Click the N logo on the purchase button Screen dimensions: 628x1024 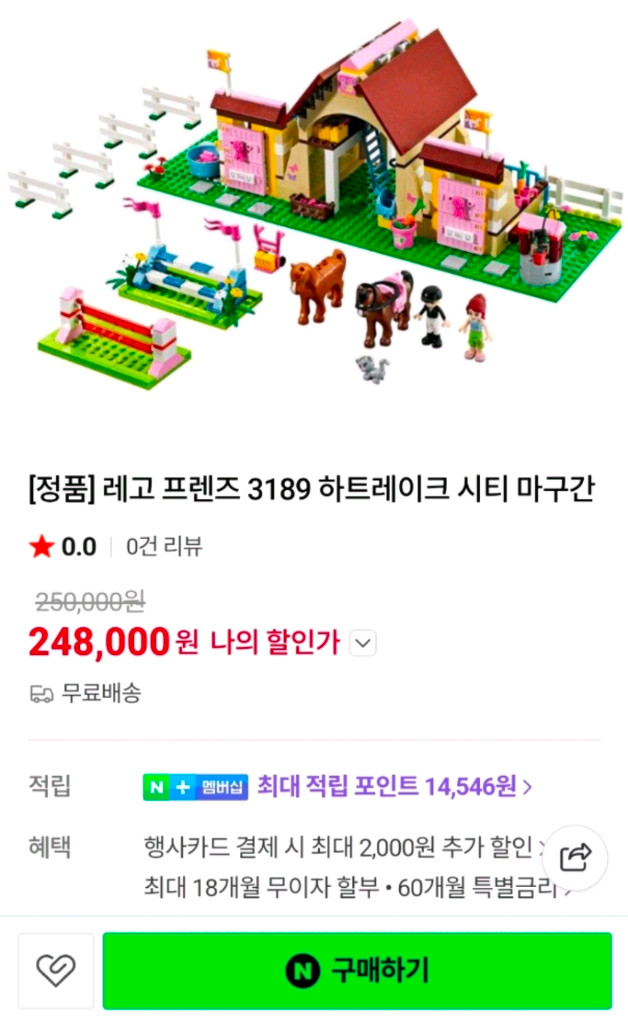pyautogui.click(x=302, y=970)
